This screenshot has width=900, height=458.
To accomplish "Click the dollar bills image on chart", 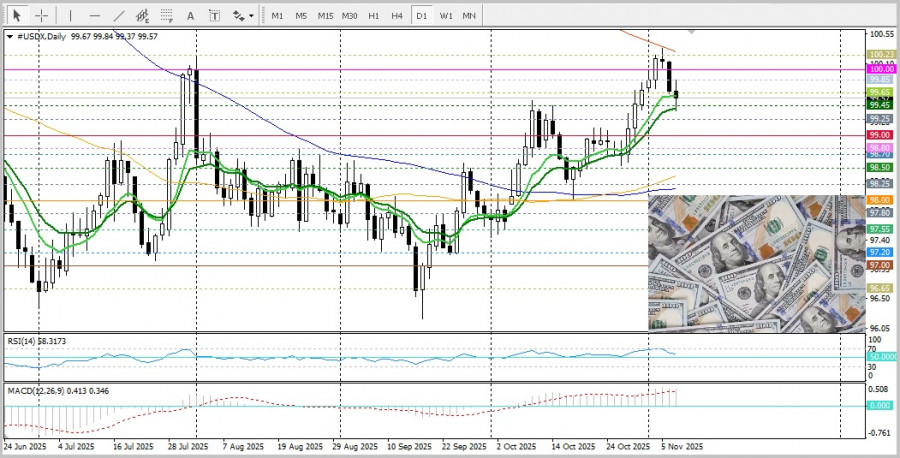I will [756, 263].
